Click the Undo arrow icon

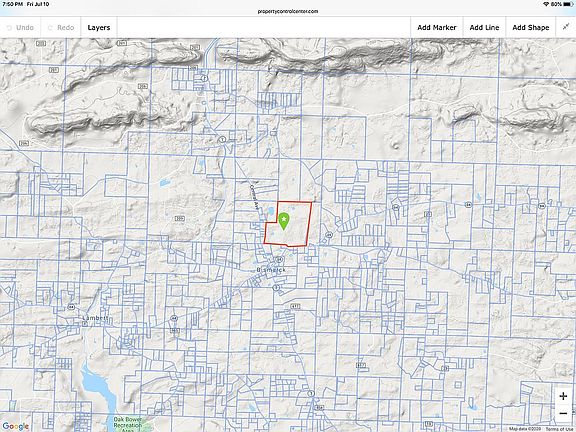9,28
